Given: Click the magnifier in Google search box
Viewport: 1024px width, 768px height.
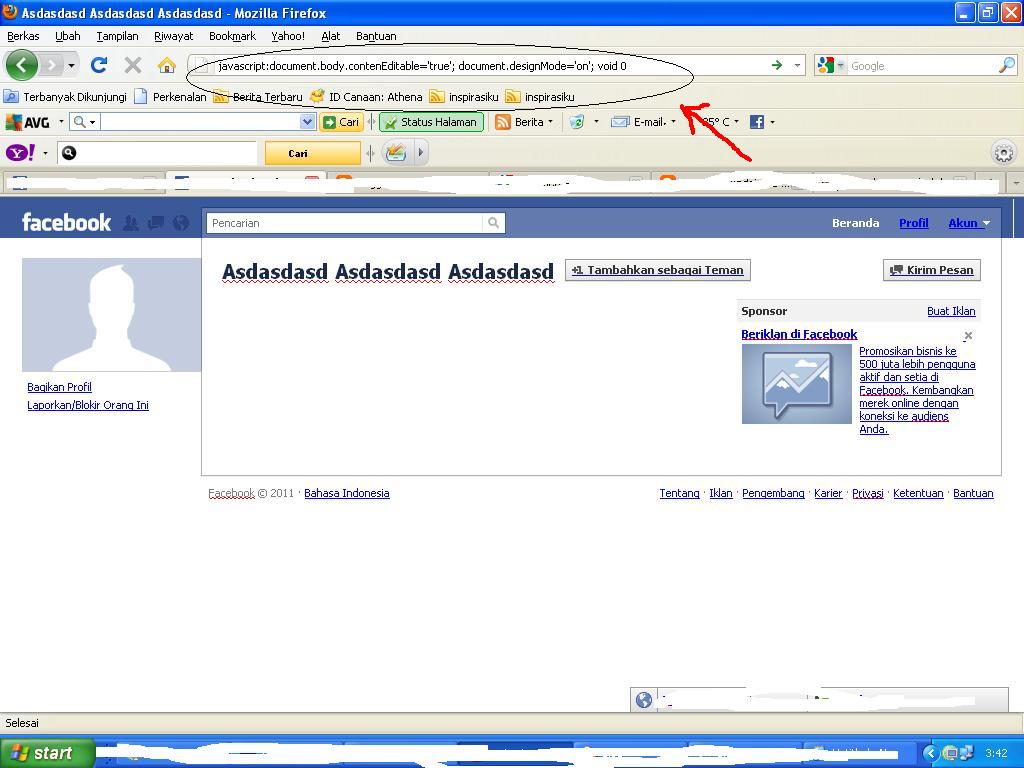Looking at the screenshot, I should coord(1007,65).
